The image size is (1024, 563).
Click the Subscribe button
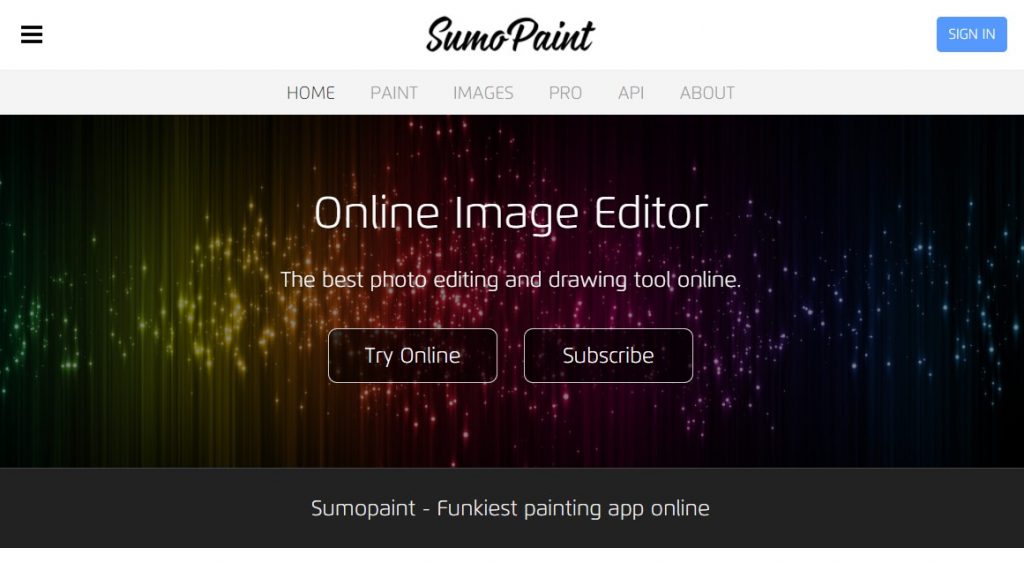coord(608,355)
